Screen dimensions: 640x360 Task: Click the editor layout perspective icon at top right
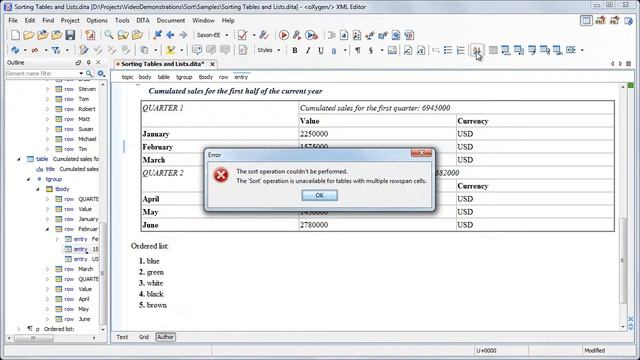click(x=586, y=20)
